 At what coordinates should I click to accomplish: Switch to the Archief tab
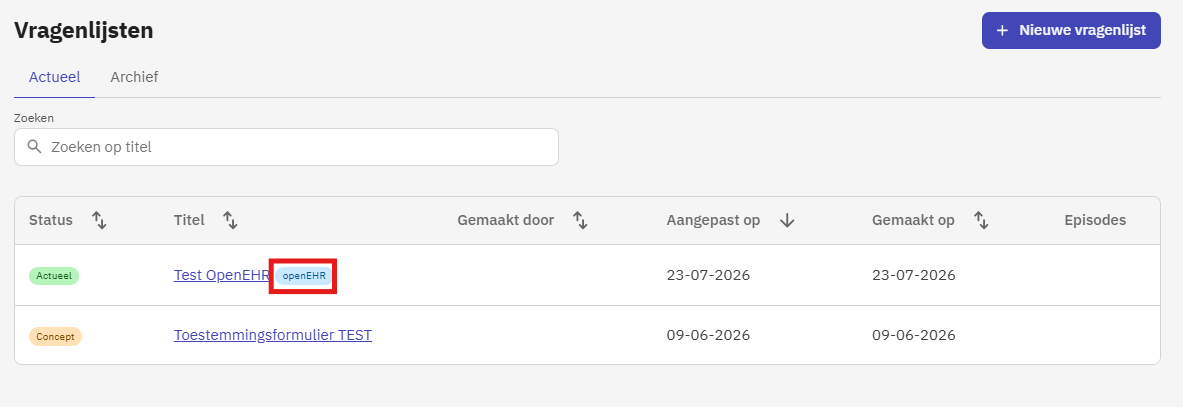click(x=134, y=77)
